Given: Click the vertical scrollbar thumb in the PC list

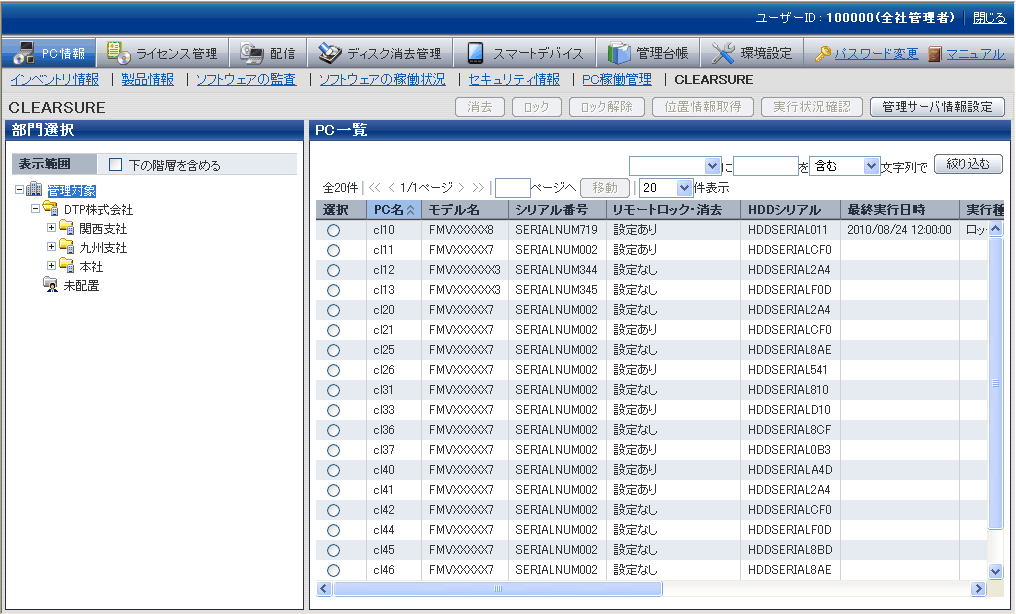Looking at the screenshot, I should 996,383.
